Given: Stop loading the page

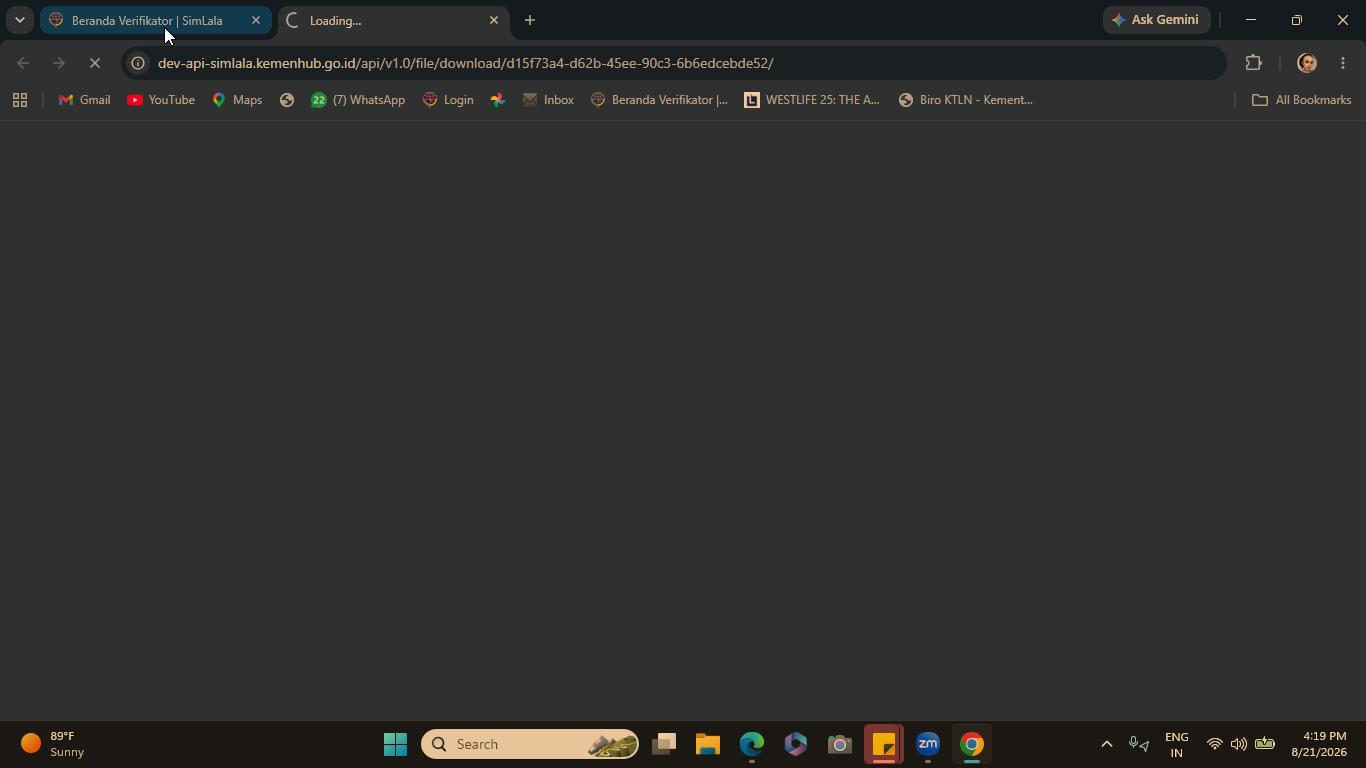Looking at the screenshot, I should tap(95, 63).
